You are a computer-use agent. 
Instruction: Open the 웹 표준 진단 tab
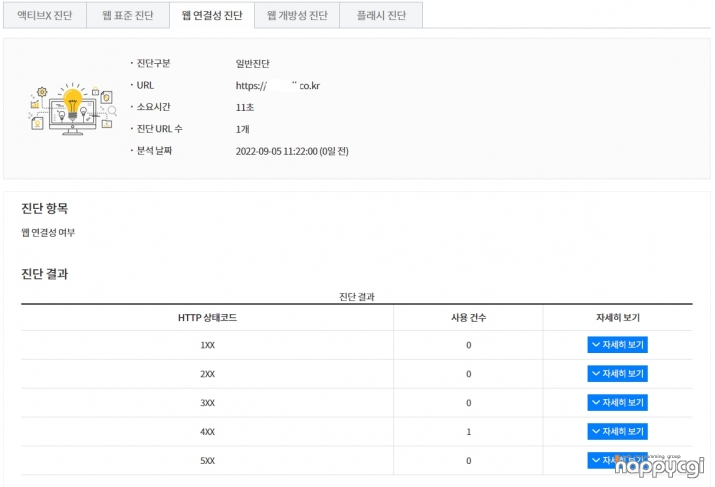(128, 15)
